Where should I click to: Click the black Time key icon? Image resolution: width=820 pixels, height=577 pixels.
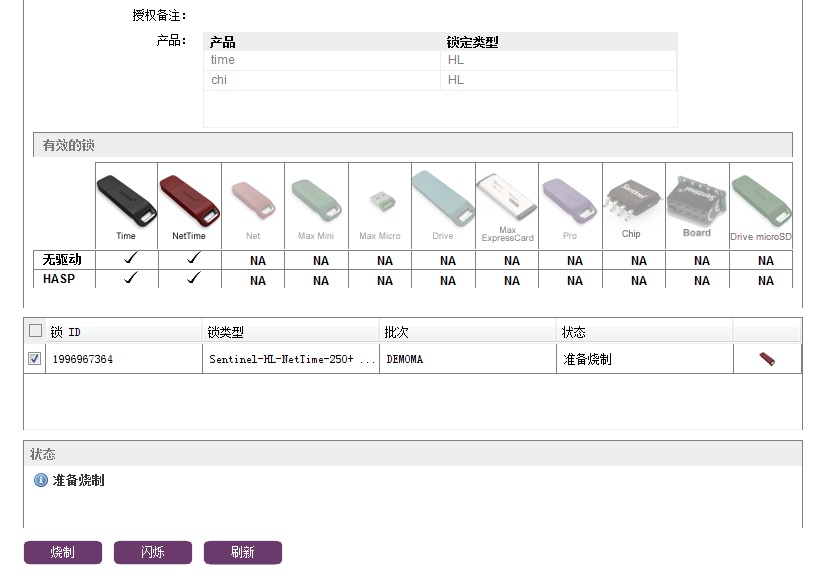click(x=126, y=201)
